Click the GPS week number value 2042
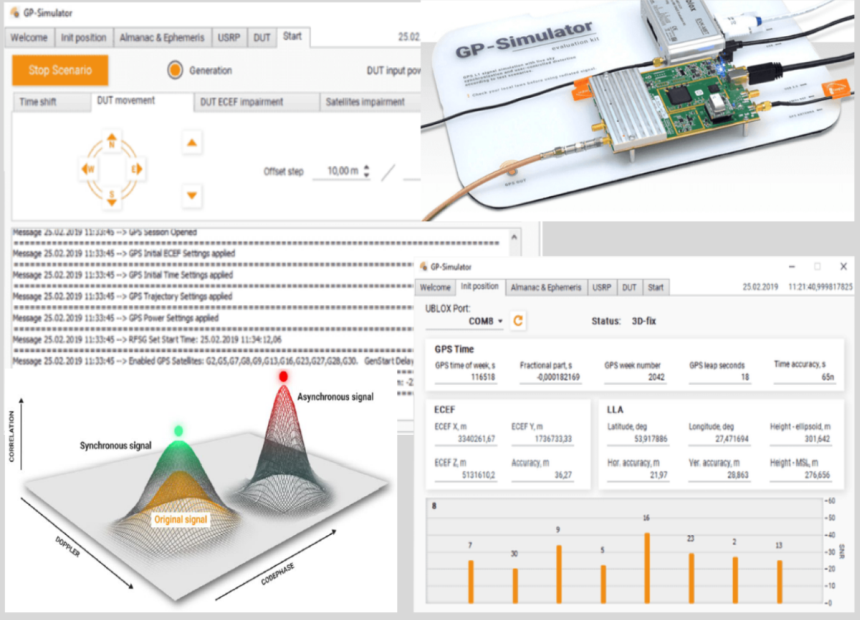860x620 pixels. 635,377
